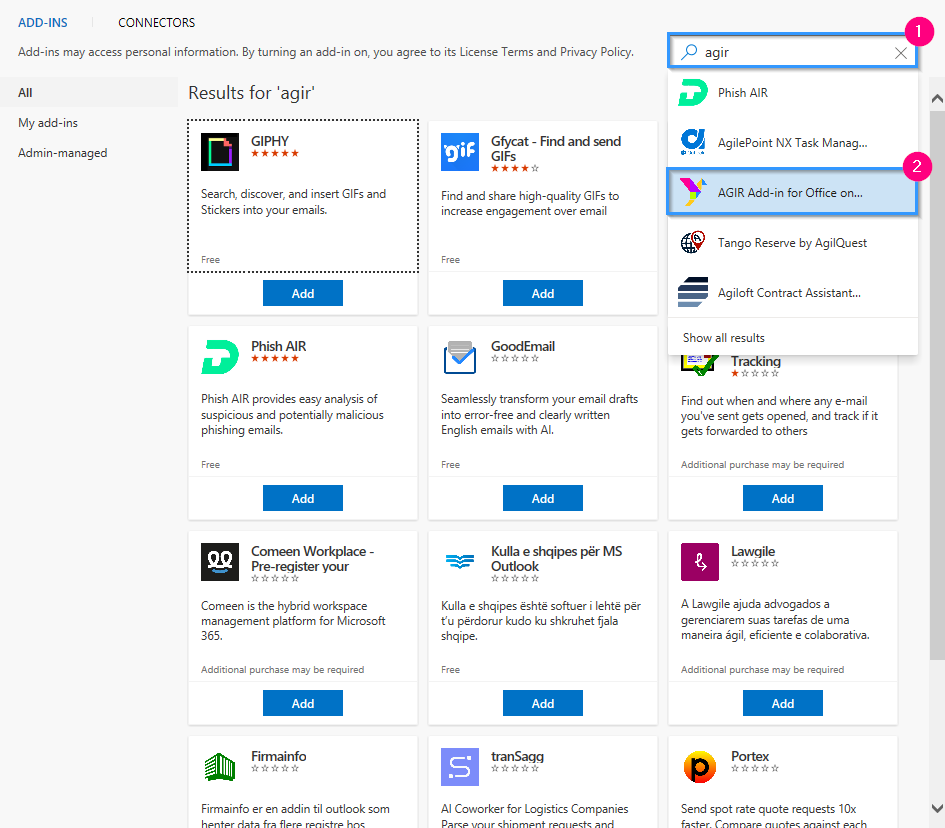Click GoodEmail description text
This screenshot has width=945, height=828.
click(x=539, y=415)
